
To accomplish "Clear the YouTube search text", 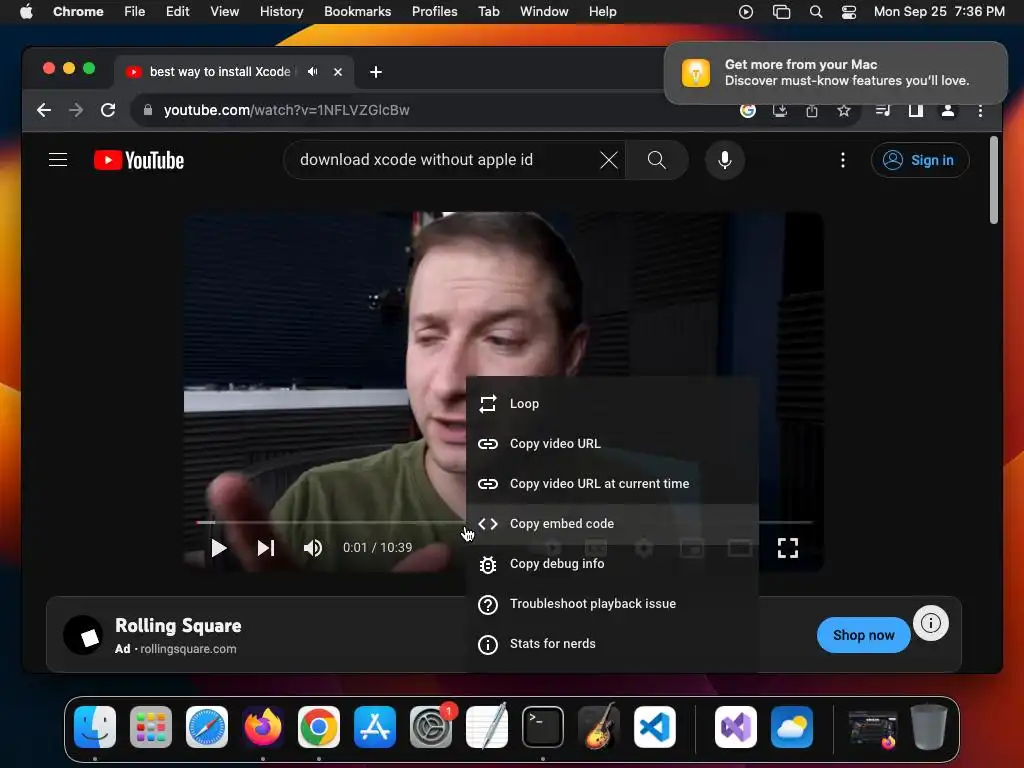I will pyautogui.click(x=609, y=160).
